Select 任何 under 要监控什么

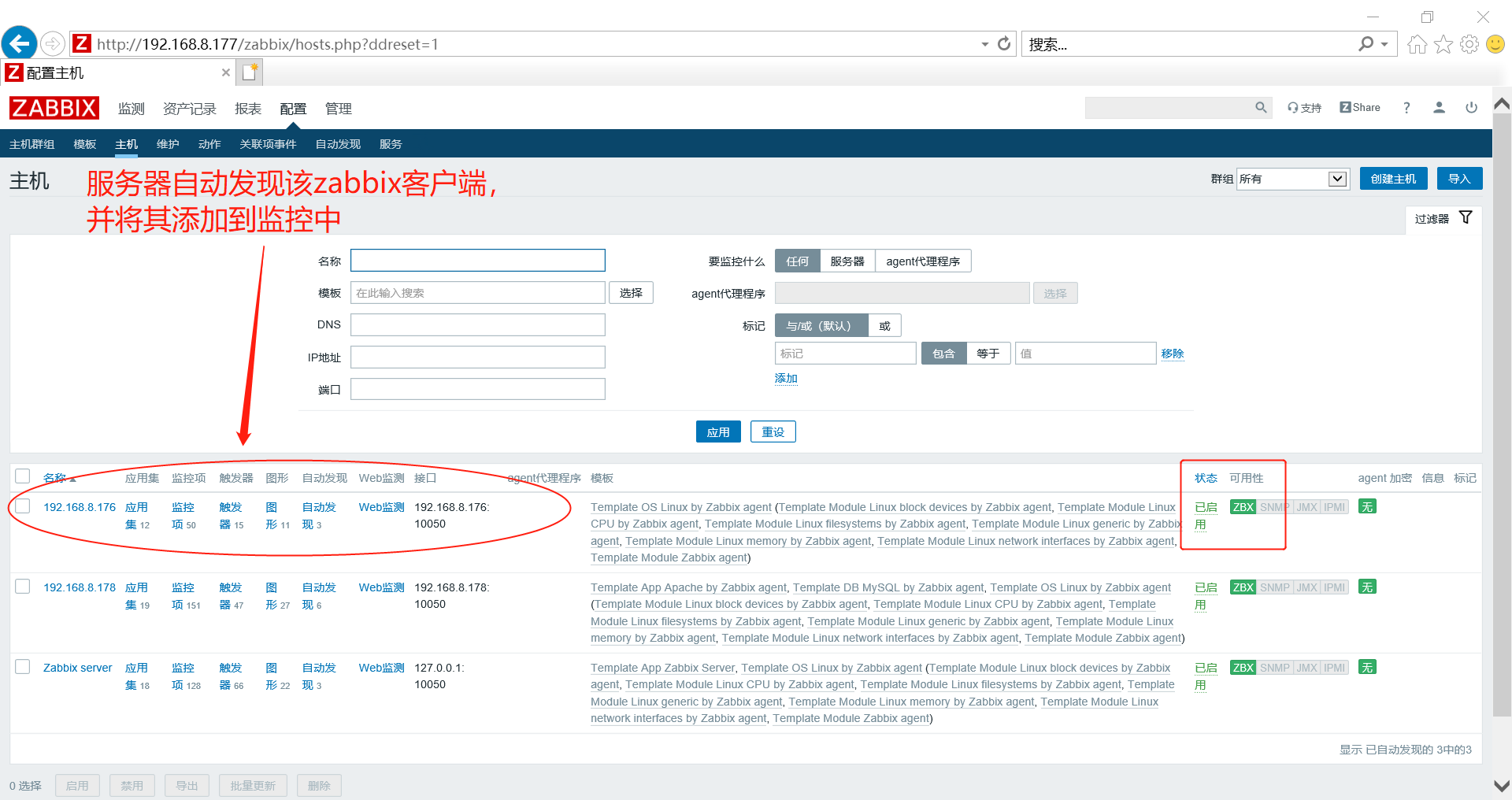tap(797, 261)
